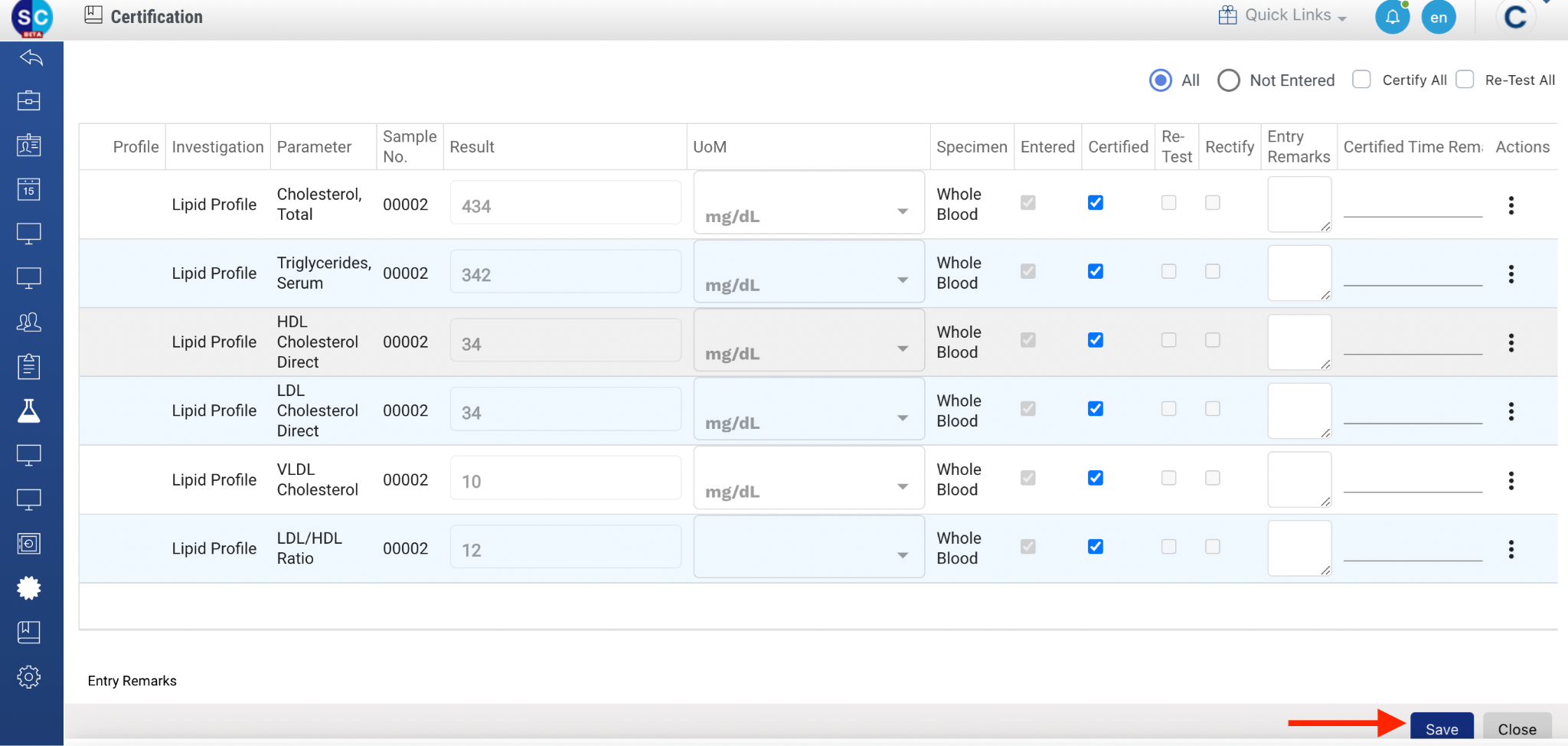The width and height of the screenshot is (1568, 746).
Task: Switch language using the en button
Action: (1439, 18)
